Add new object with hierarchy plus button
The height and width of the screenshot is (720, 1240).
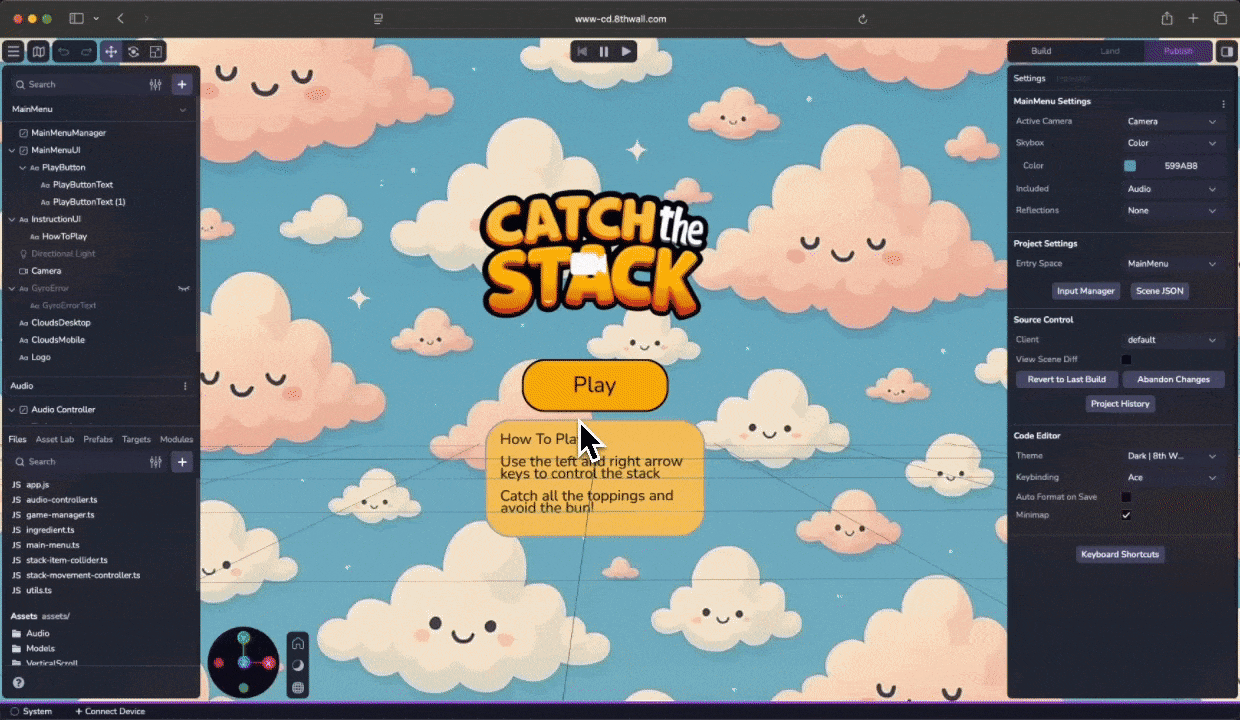click(x=181, y=85)
